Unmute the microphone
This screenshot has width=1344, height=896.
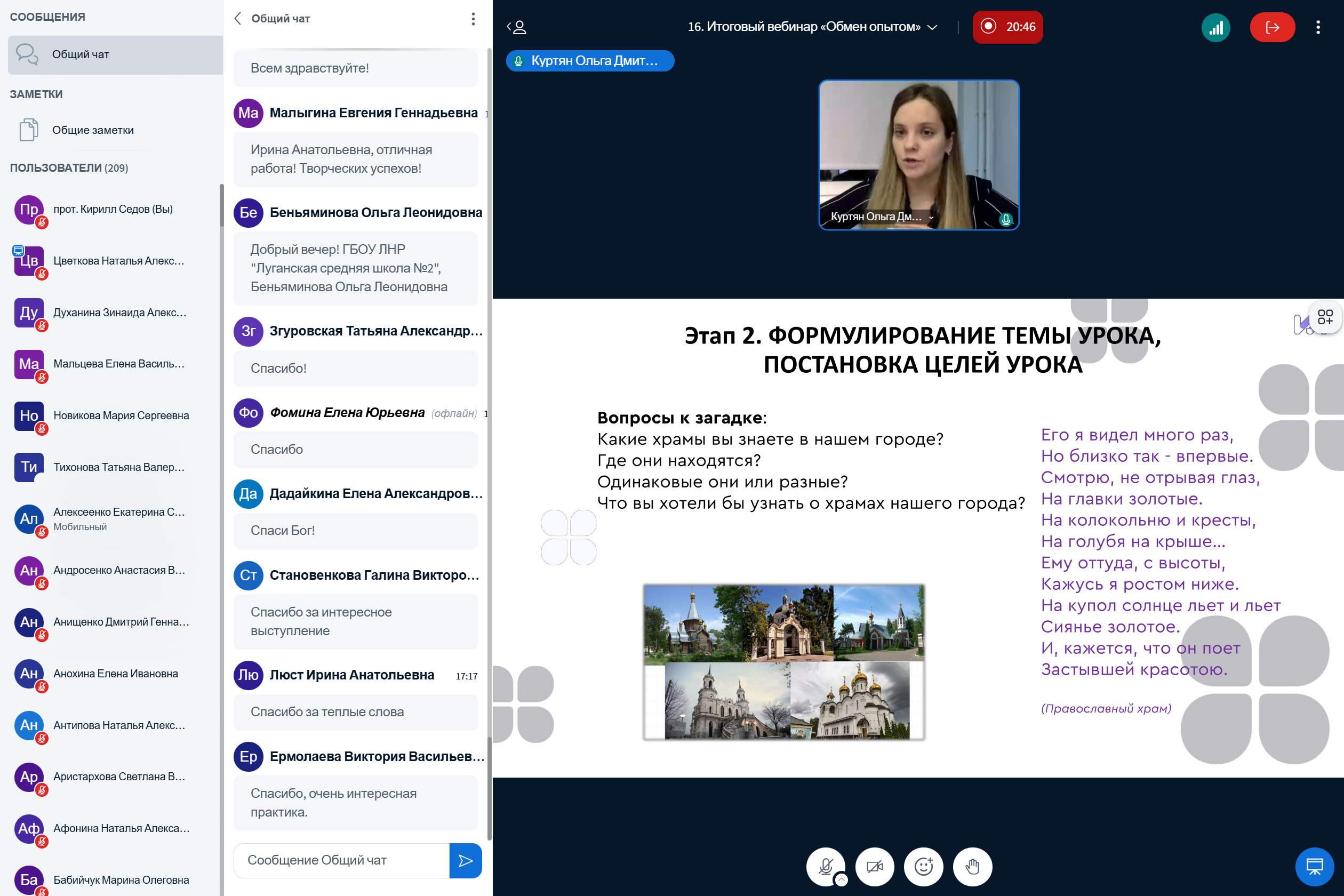pos(825,866)
